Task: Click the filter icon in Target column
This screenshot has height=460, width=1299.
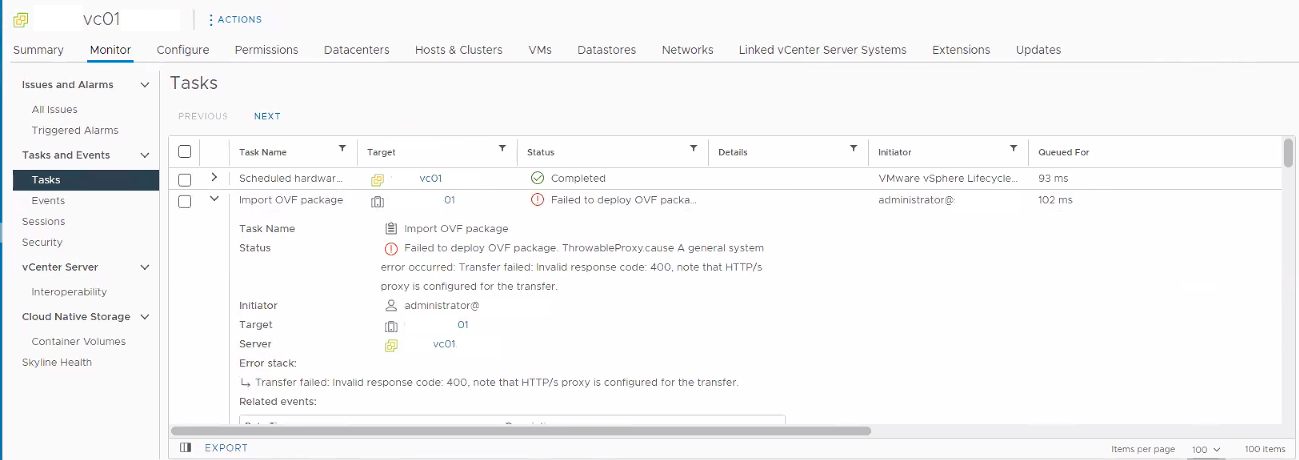Action: pos(502,148)
